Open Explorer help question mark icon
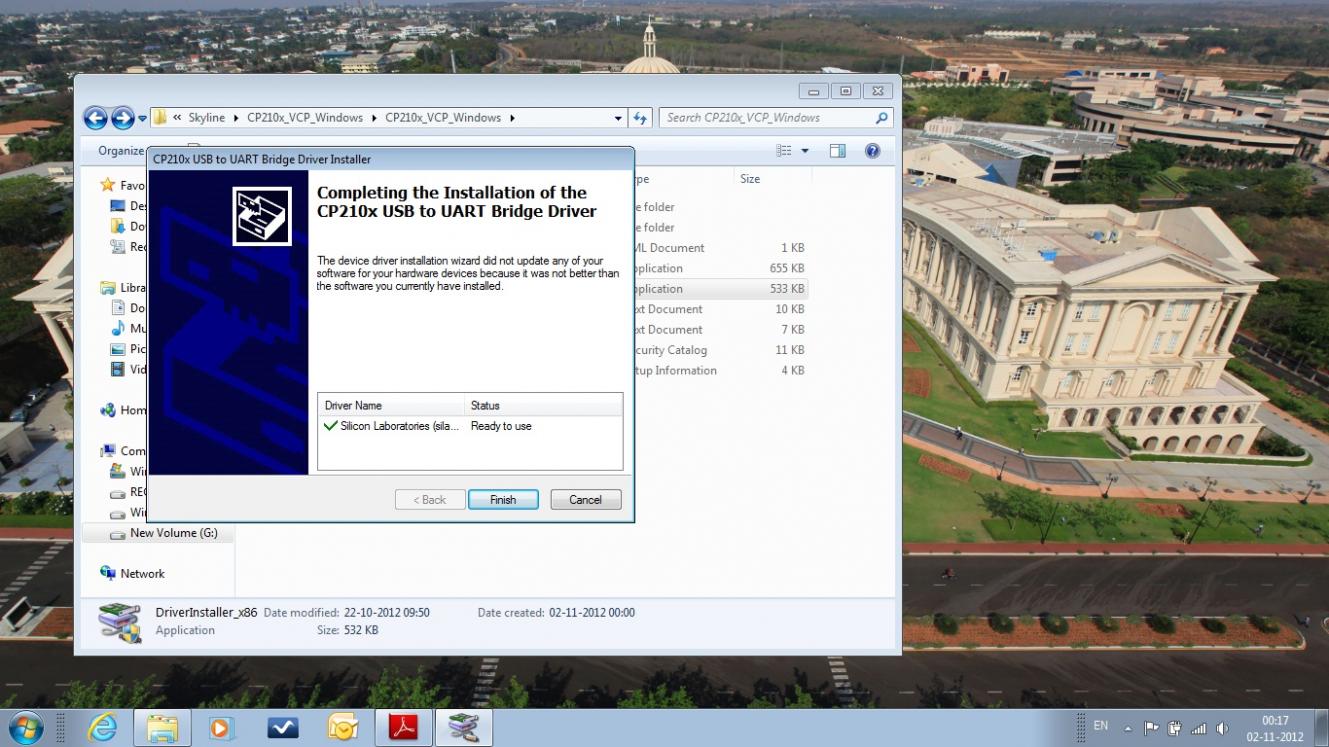 click(872, 151)
